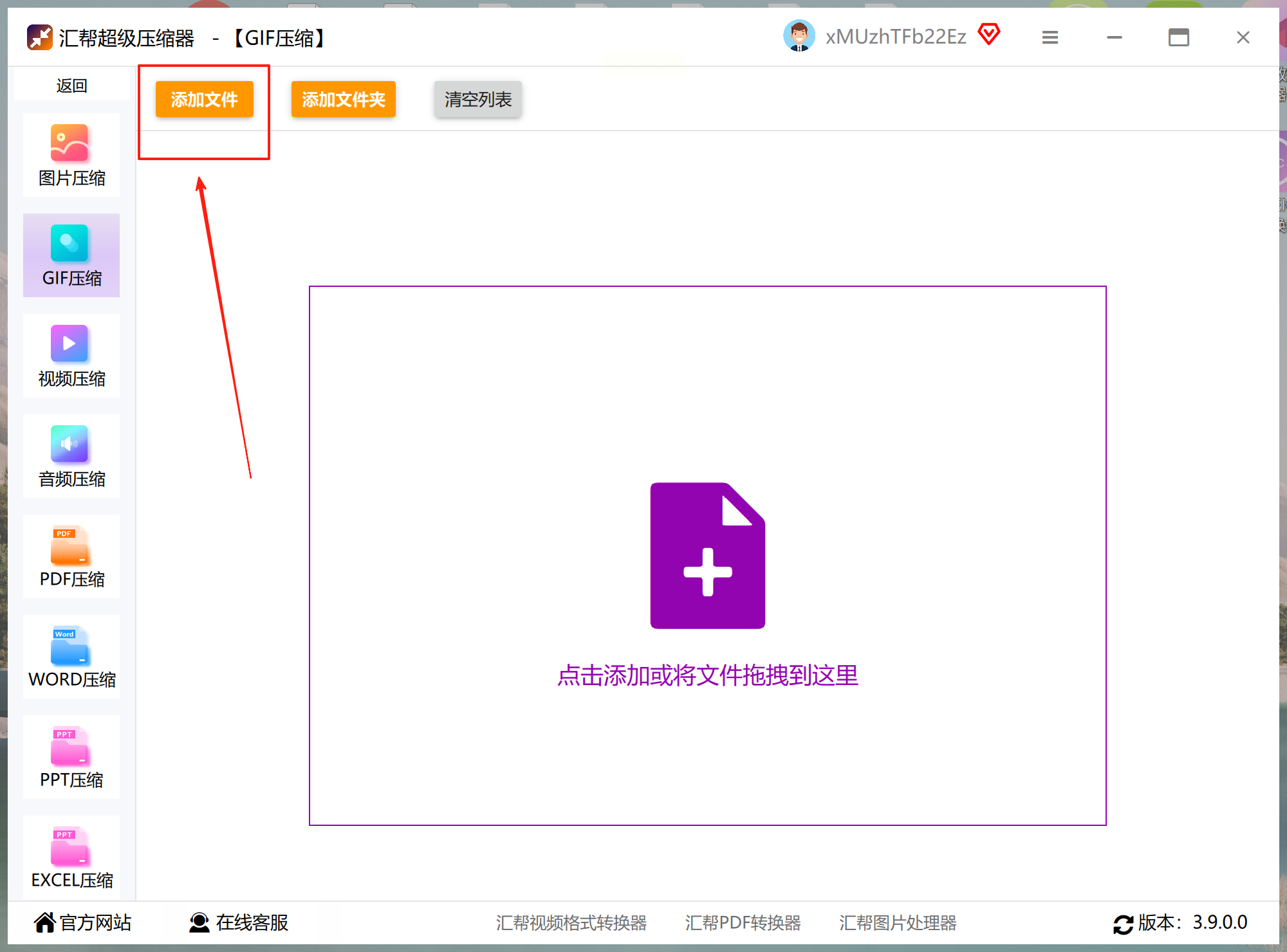
Task: Click the user avatar picture
Action: pos(799,36)
